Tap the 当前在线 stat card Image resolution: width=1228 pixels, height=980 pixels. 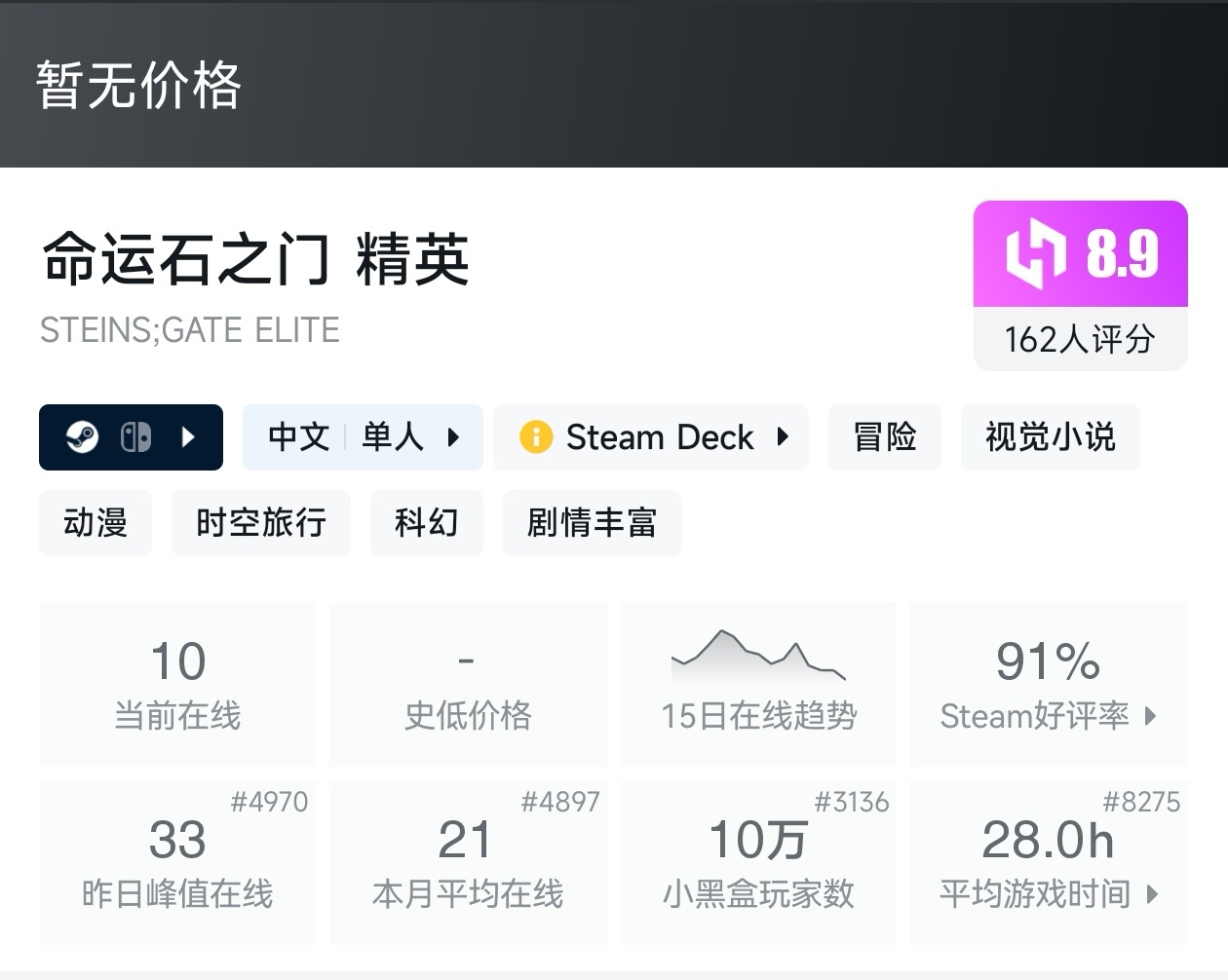pos(177,684)
